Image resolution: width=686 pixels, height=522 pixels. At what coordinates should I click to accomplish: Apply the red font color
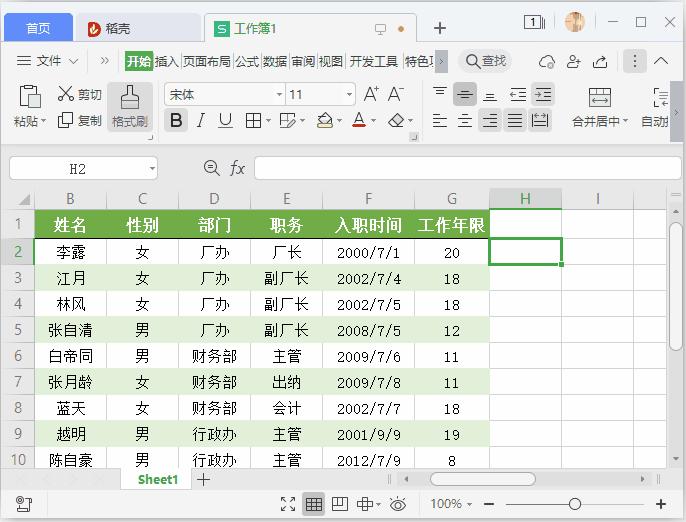point(359,119)
